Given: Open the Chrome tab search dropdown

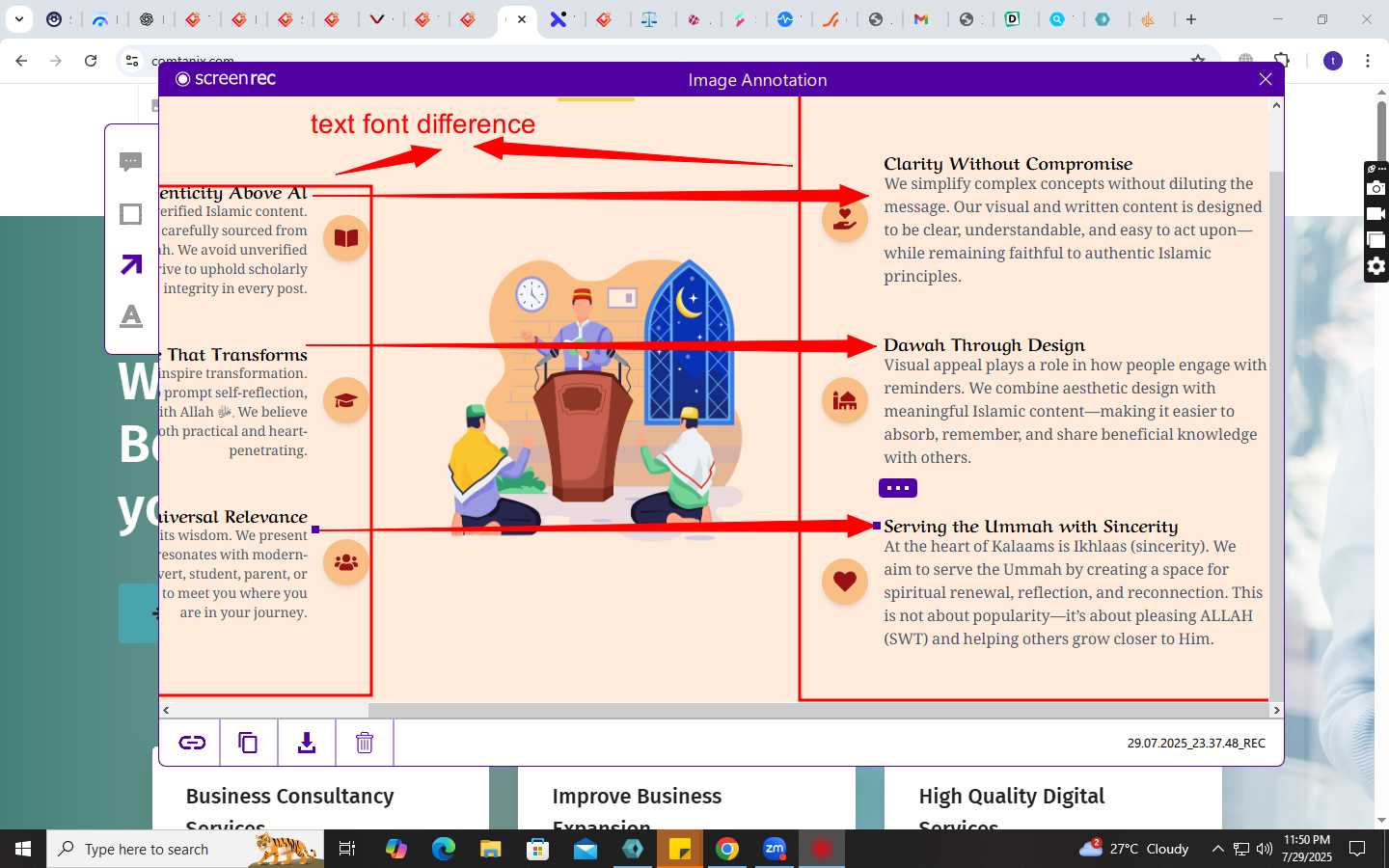Looking at the screenshot, I should coord(18,19).
